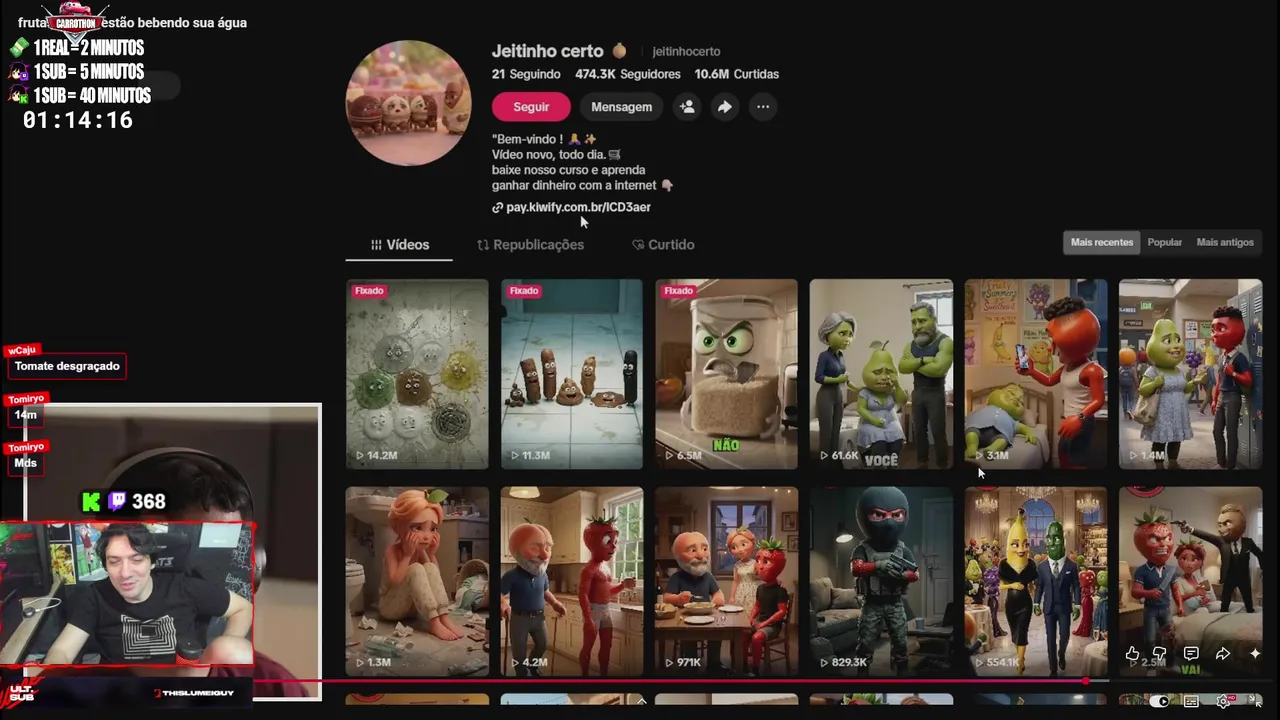Viewport: 1280px width, 720px height.
Task: Click the 368 viewer count overlay
Action: 148,502
